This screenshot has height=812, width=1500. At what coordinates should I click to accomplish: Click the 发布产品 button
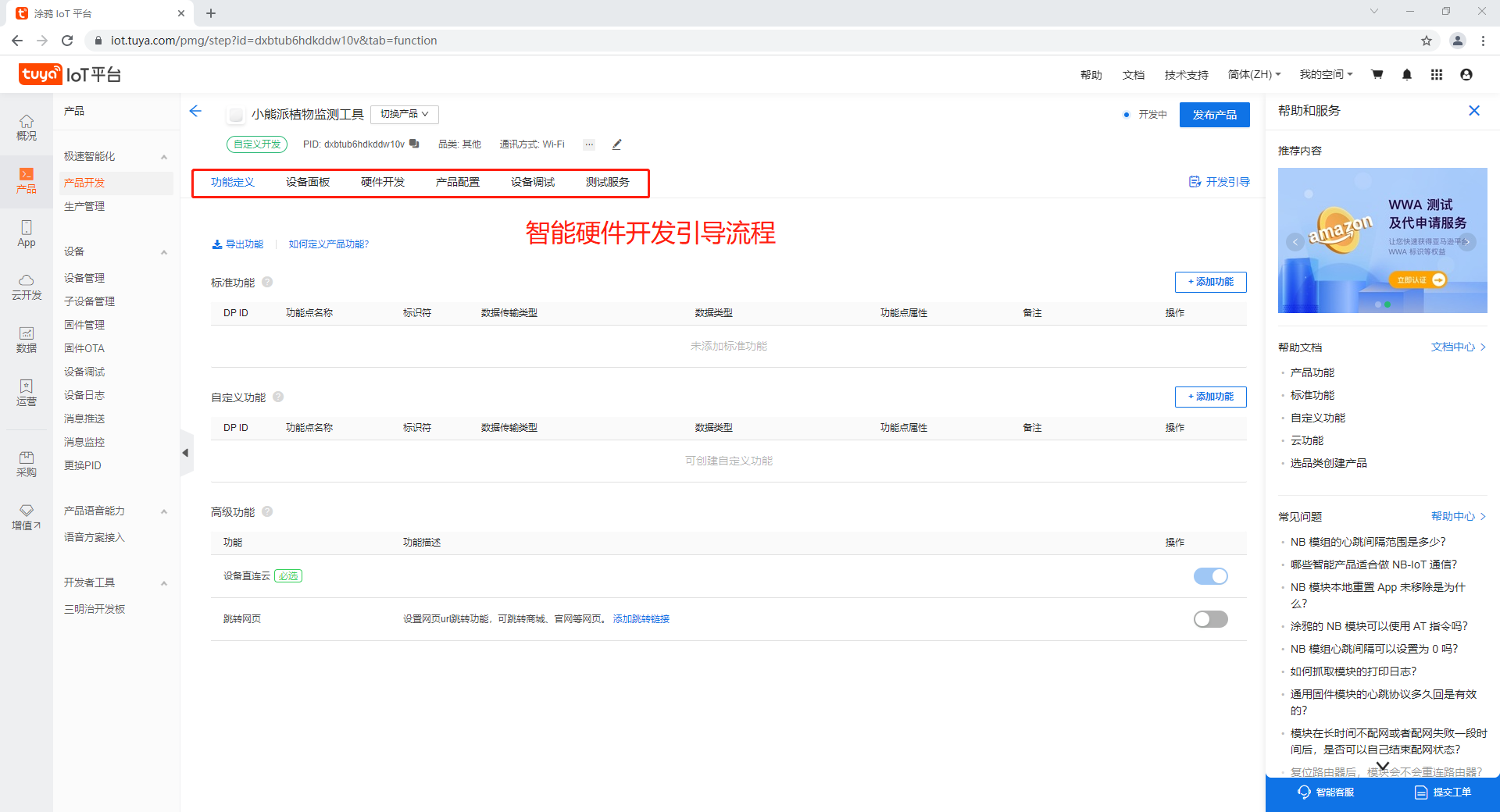pyautogui.click(x=1214, y=115)
